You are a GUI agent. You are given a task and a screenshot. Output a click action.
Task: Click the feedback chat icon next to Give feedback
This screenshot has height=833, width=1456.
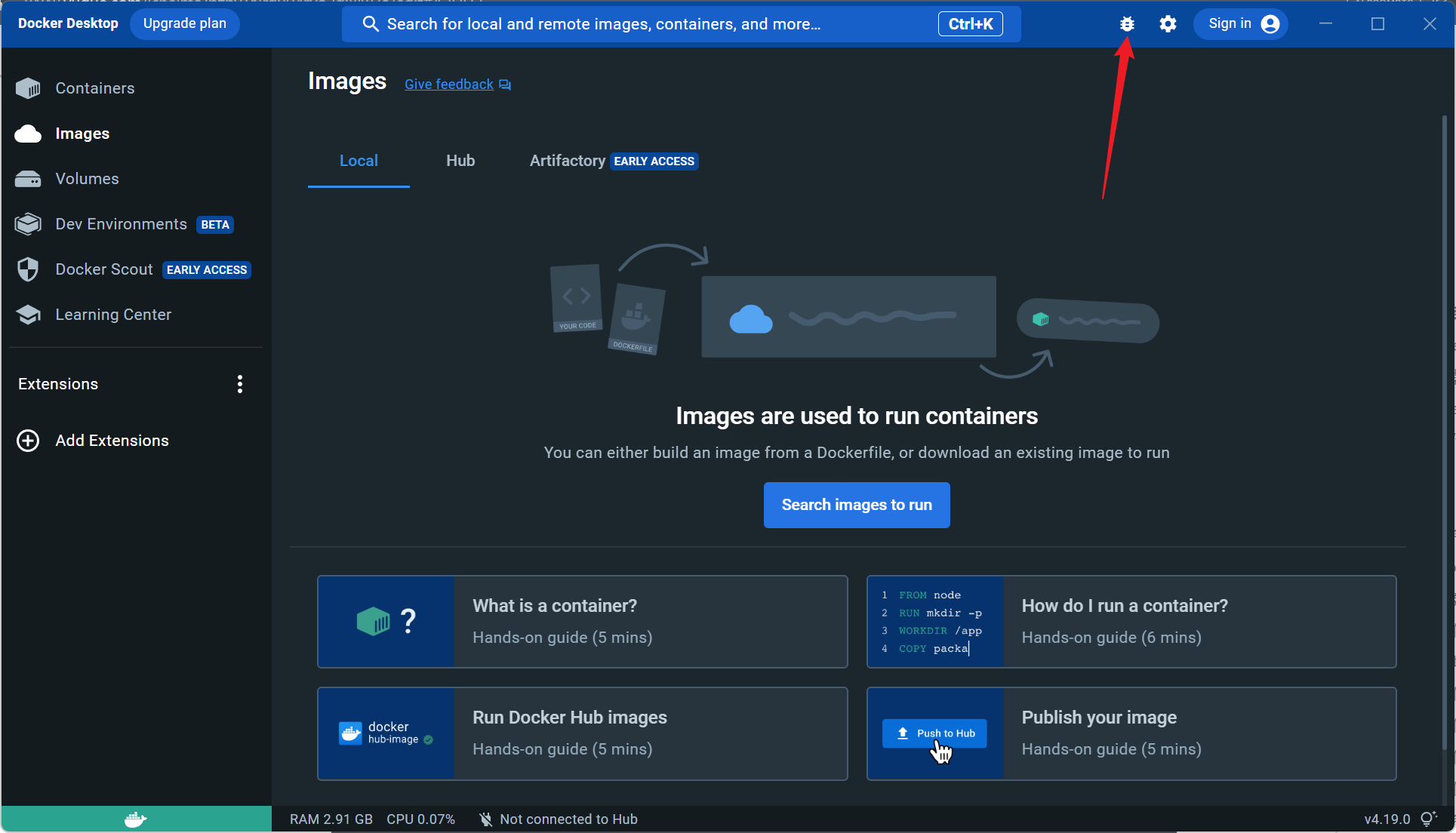pyautogui.click(x=505, y=85)
